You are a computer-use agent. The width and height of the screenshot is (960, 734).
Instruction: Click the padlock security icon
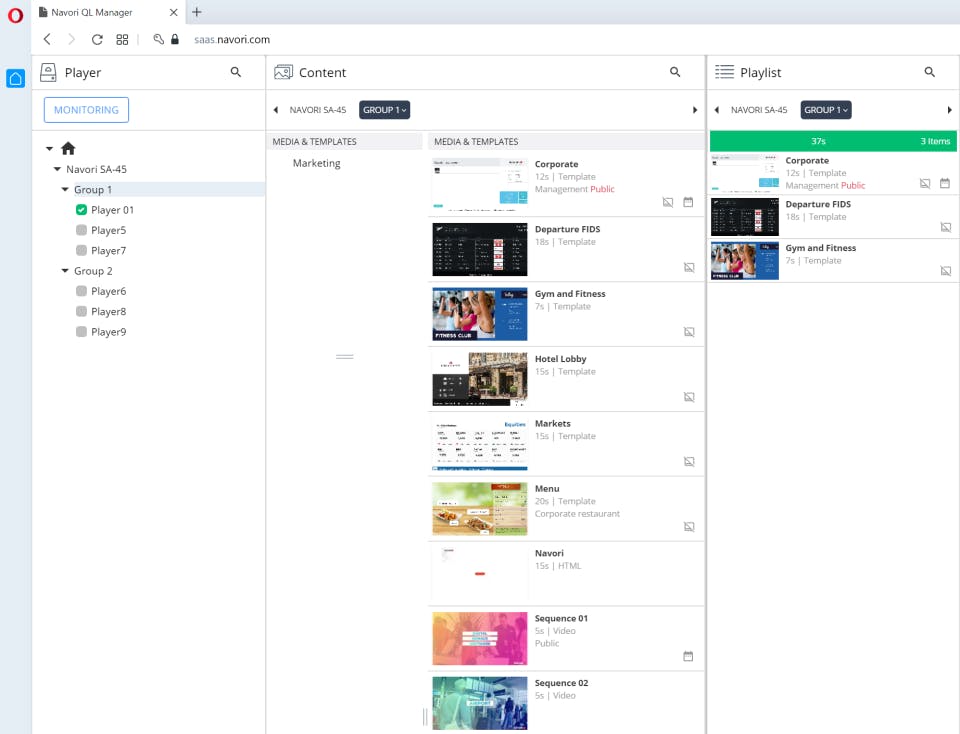(175, 39)
